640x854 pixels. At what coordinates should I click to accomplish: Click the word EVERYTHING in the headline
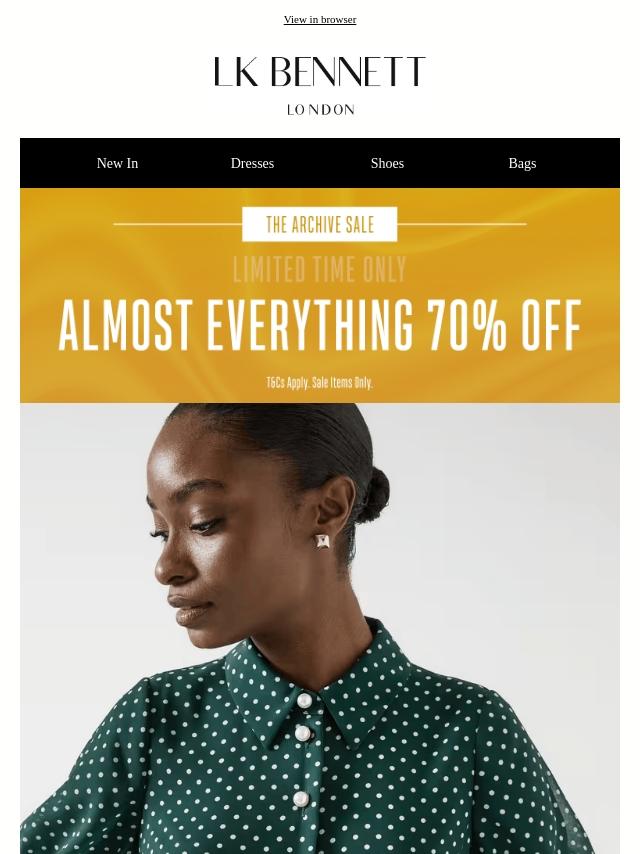(310, 325)
